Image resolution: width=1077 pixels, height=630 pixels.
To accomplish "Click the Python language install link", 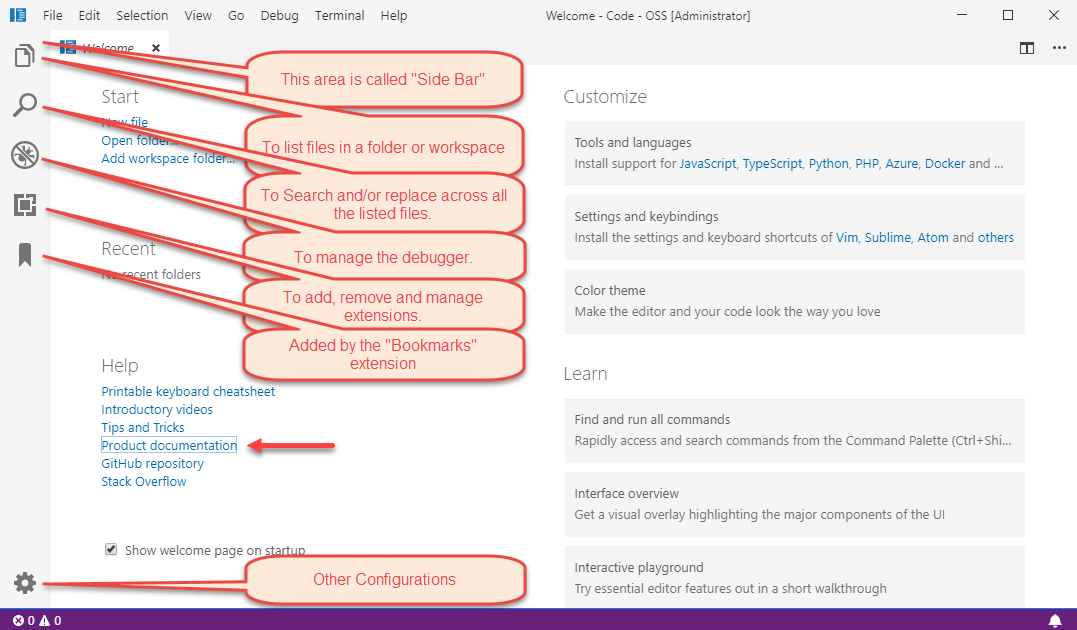I will tap(828, 164).
